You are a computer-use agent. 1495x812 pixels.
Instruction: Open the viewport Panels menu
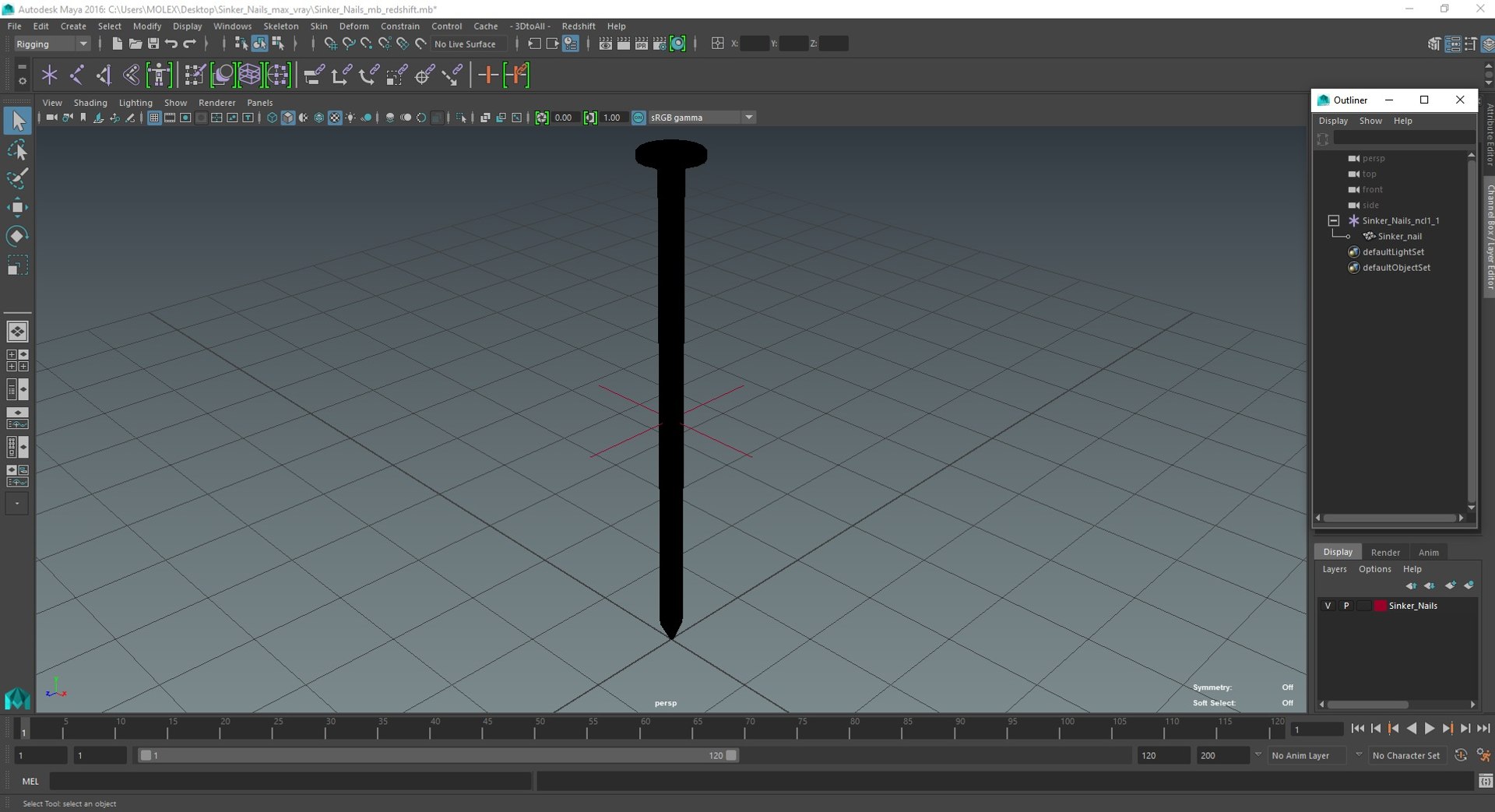tap(260, 103)
